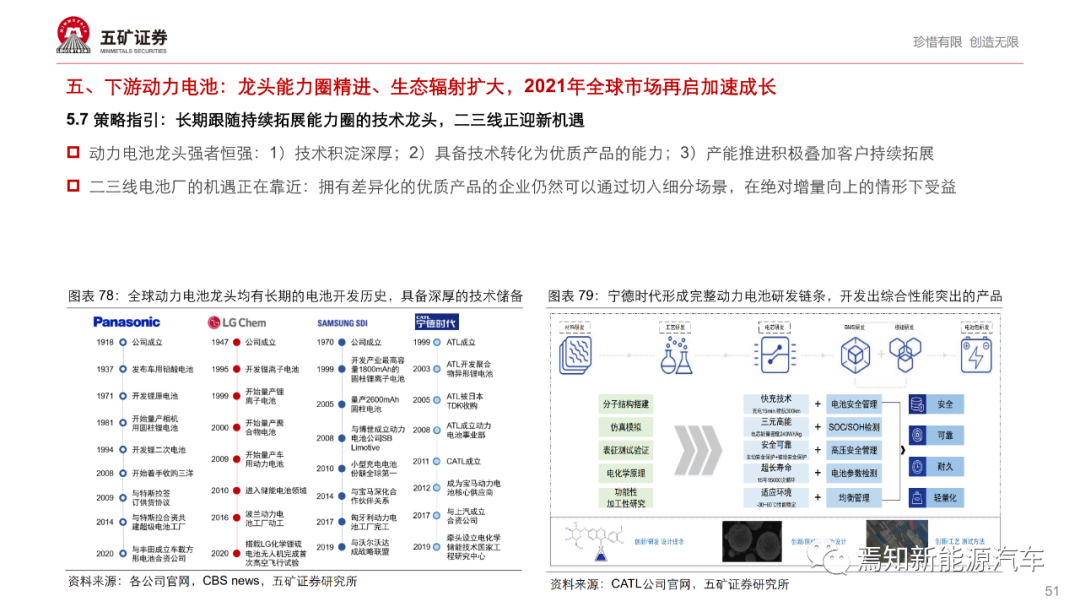Select the 高压安全管理 box
Screen dimensions: 1080x607
point(854,451)
